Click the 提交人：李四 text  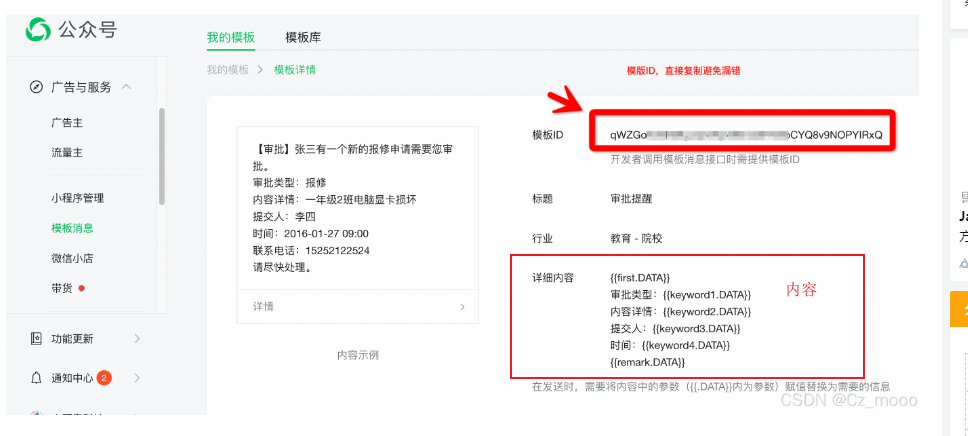pos(284,217)
